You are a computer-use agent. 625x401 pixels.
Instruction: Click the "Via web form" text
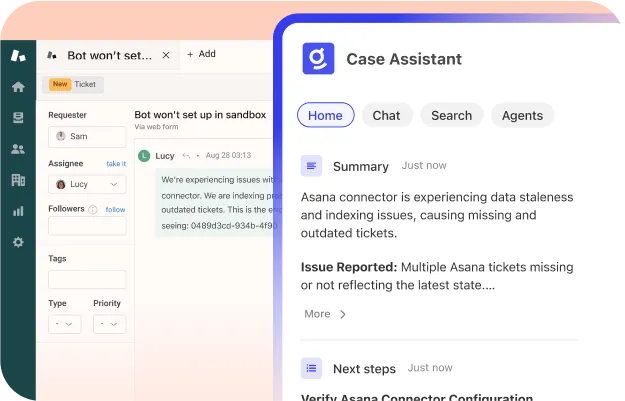[156, 127]
